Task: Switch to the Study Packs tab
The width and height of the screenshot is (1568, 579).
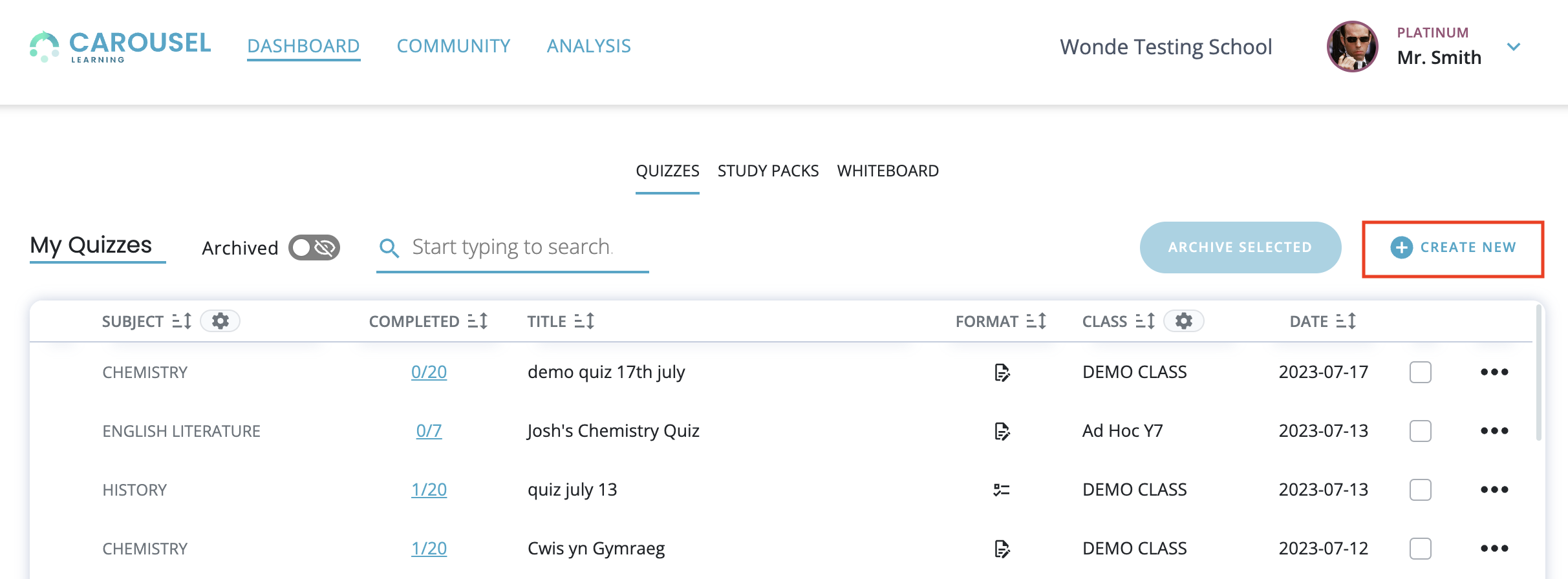Action: tap(768, 171)
